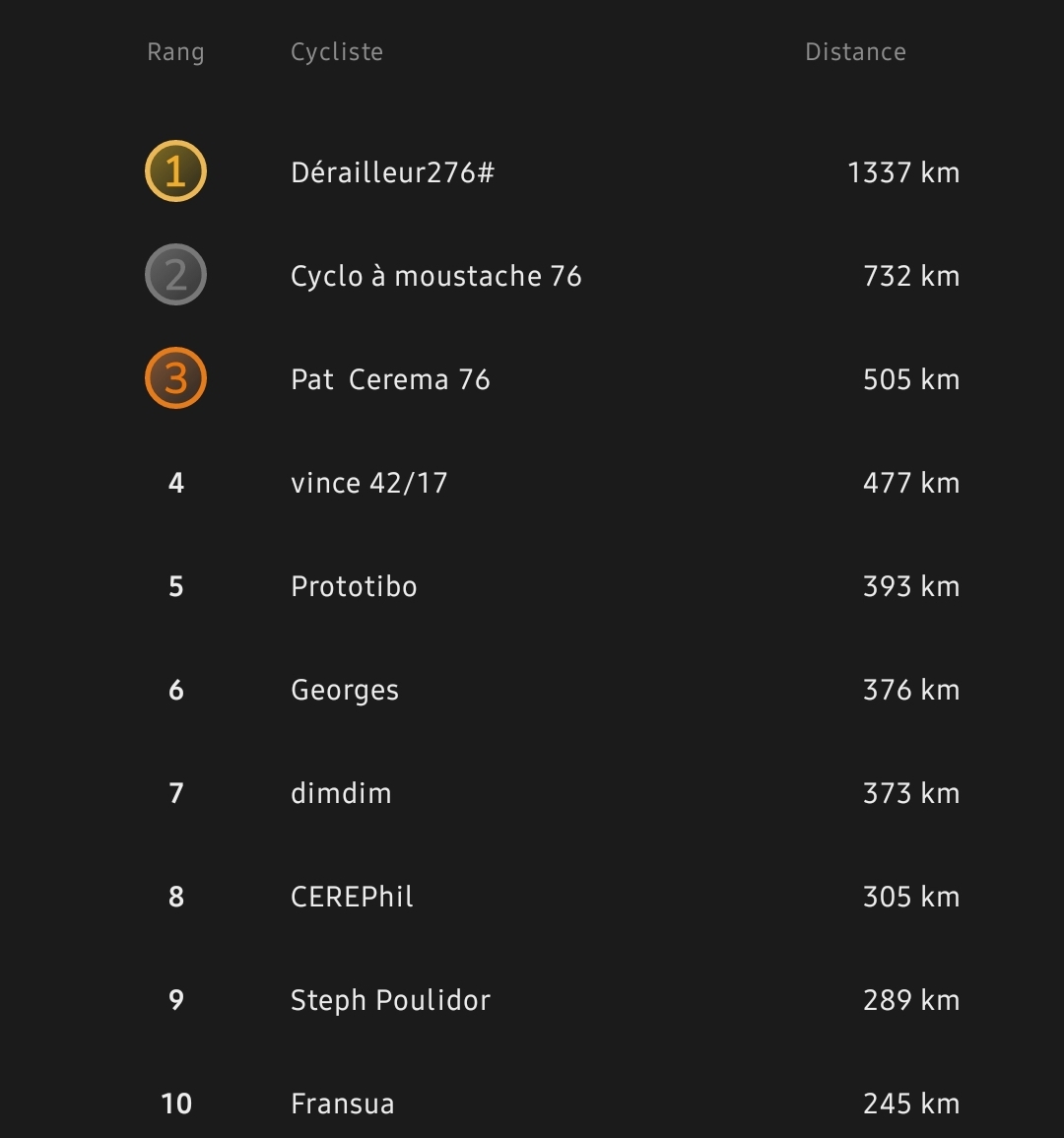Select cyclist Georges
The image size is (1064, 1138).
pos(345,691)
